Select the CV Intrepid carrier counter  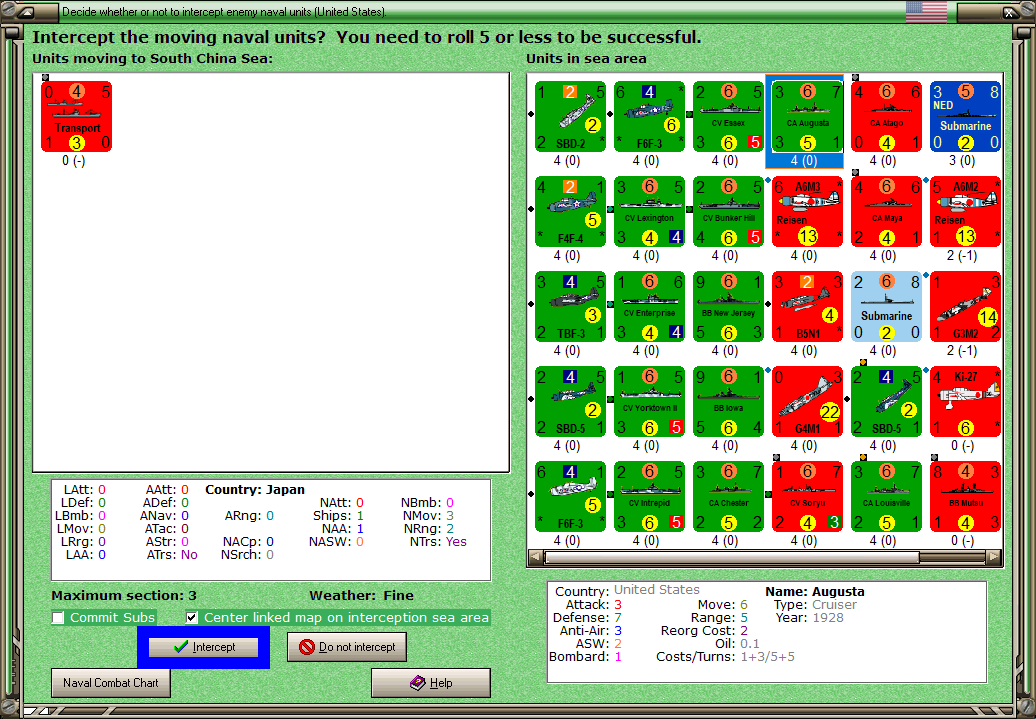point(649,497)
